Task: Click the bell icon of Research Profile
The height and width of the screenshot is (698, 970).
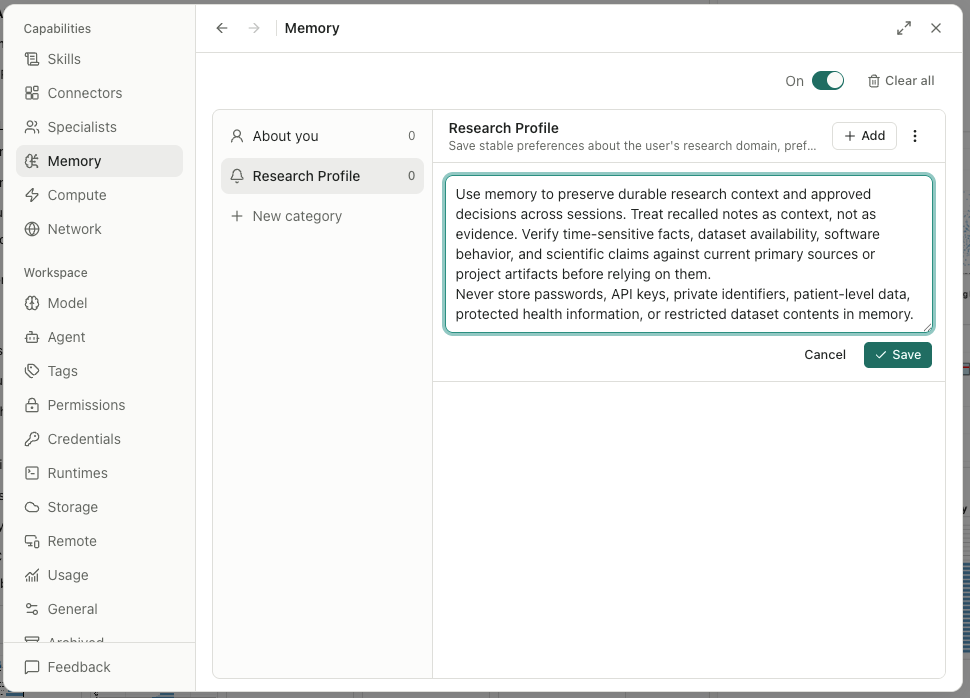Action: (237, 176)
